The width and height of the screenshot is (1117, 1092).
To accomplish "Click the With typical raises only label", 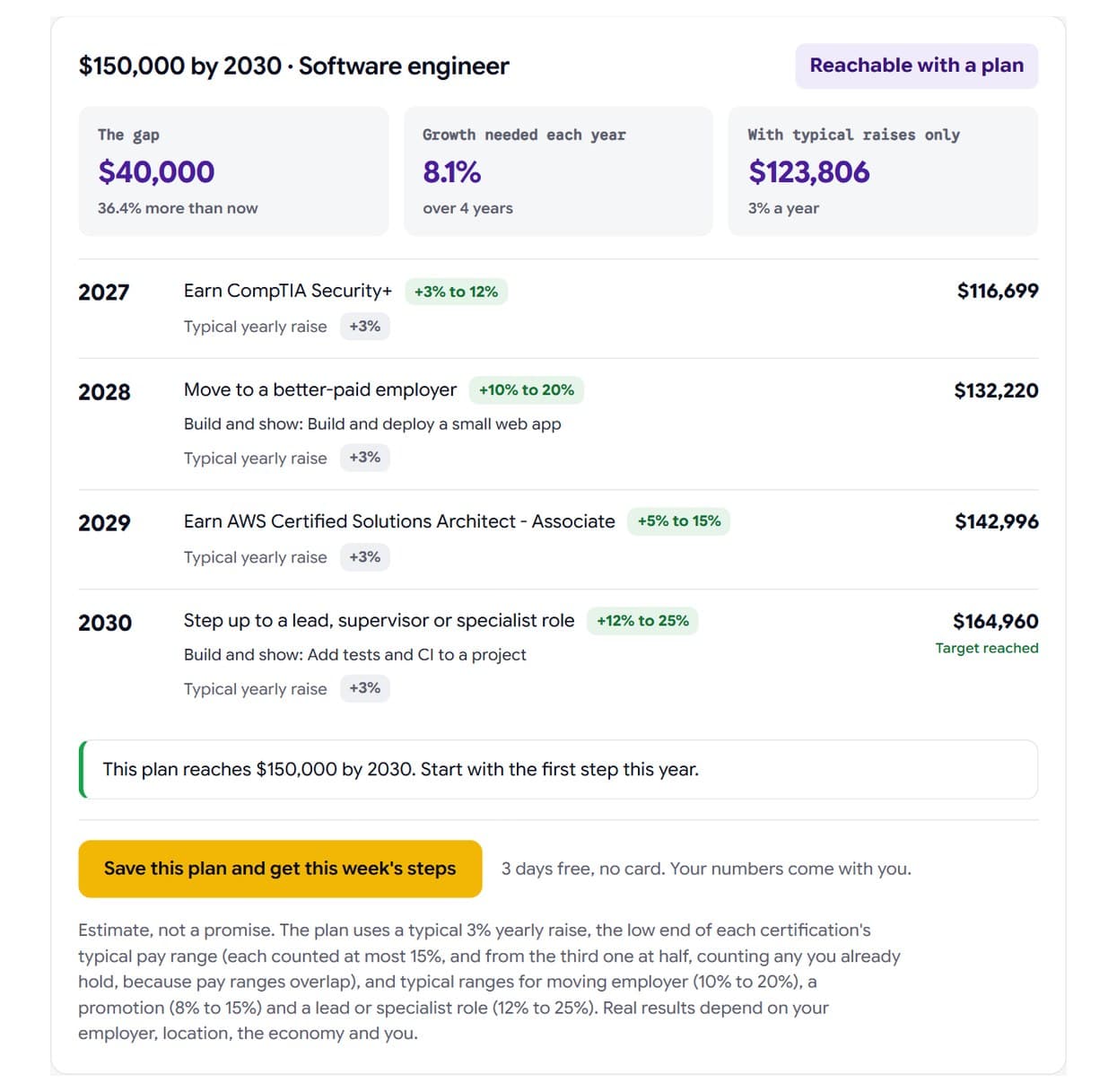I will [x=853, y=135].
